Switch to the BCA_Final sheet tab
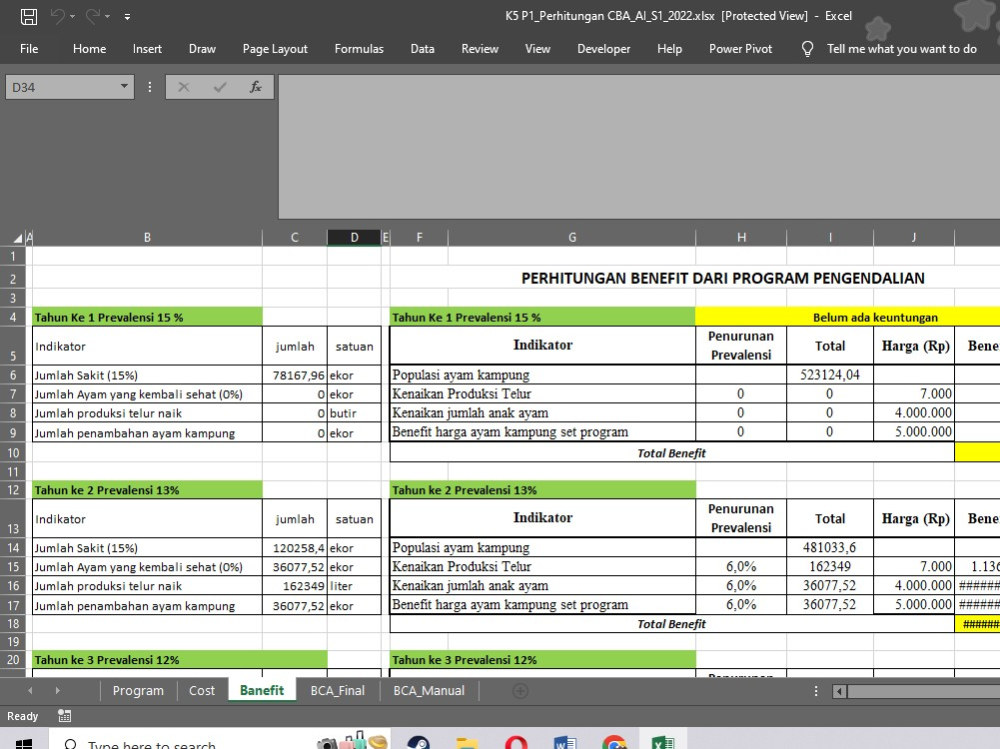 click(337, 690)
